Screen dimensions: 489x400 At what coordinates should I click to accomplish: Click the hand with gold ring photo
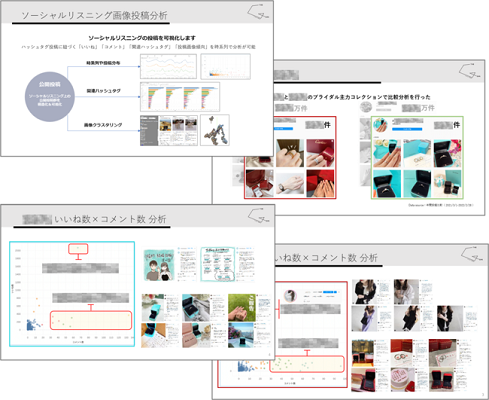pos(290,153)
